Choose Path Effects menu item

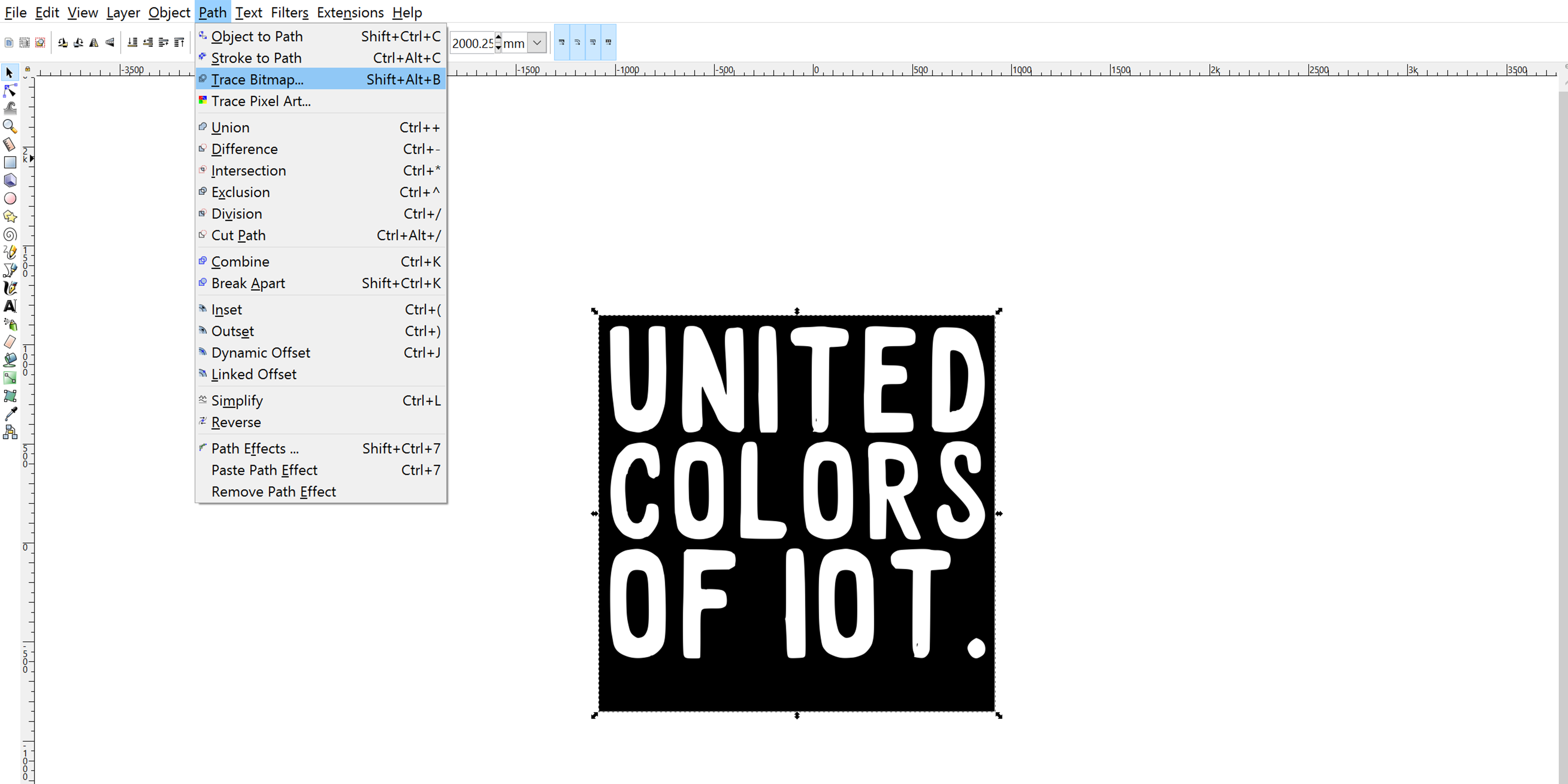pyautogui.click(x=321, y=449)
